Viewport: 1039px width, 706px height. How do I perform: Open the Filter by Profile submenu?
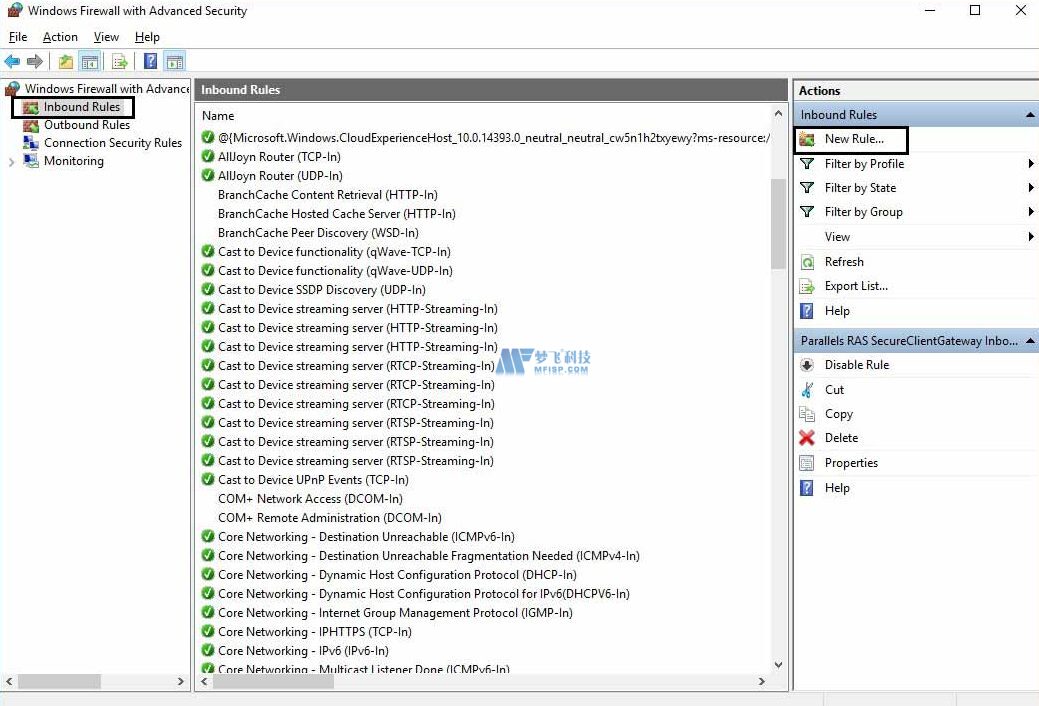[864, 164]
